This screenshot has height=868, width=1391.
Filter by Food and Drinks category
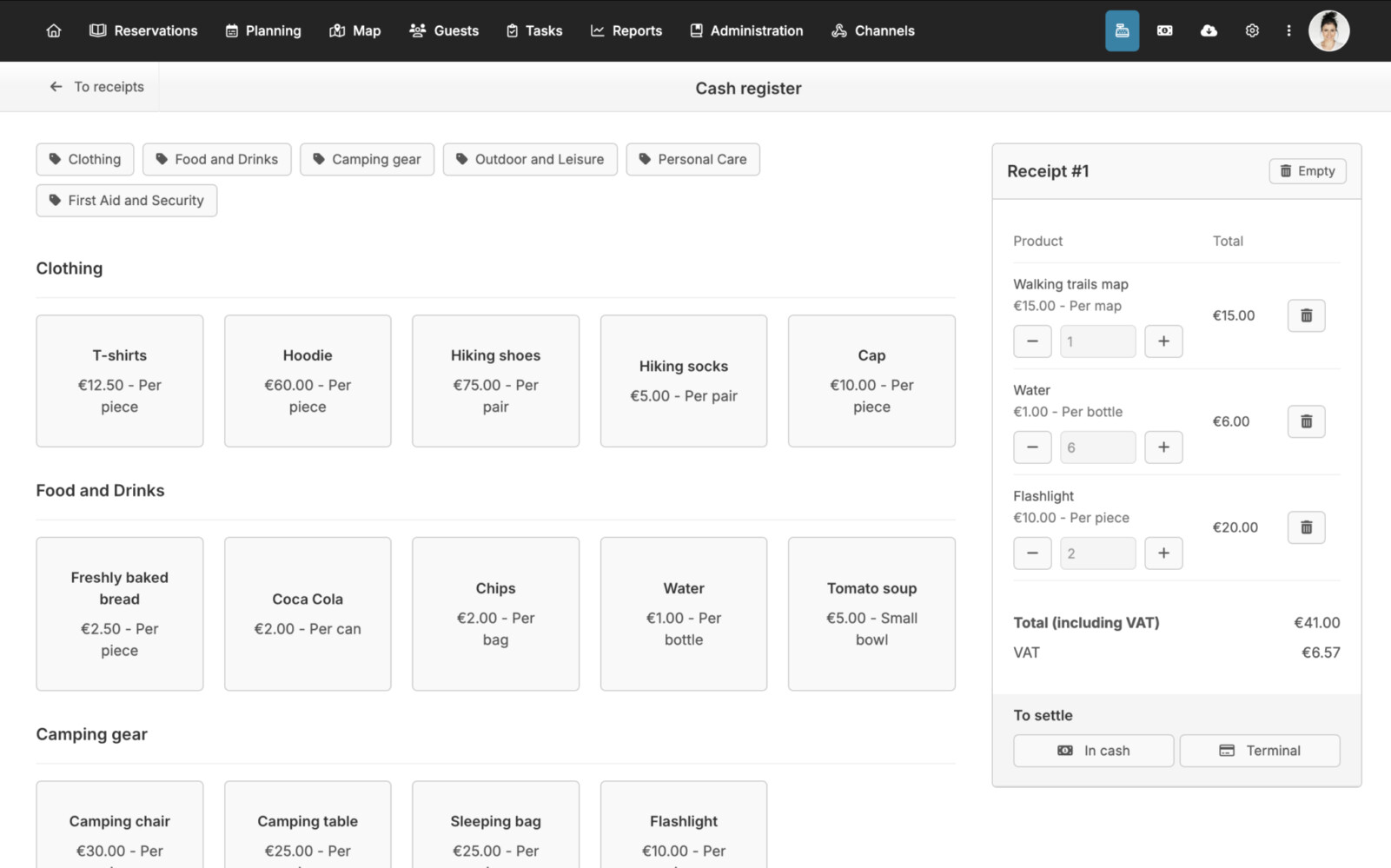pos(217,160)
